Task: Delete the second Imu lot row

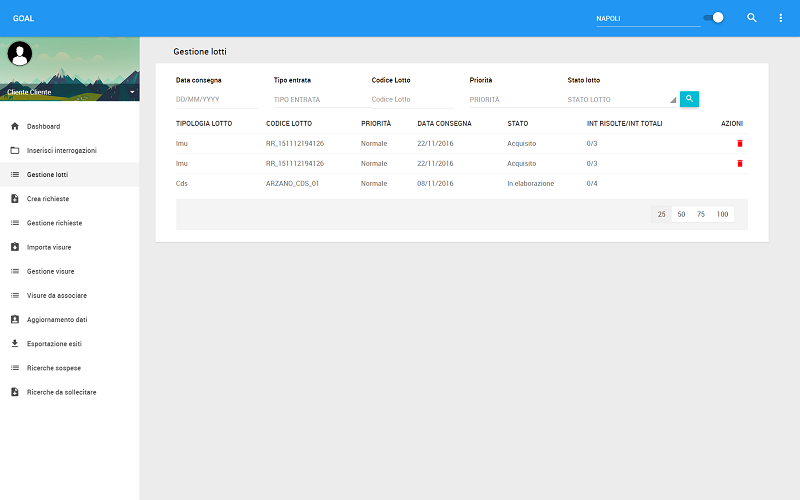Action: tap(740, 163)
